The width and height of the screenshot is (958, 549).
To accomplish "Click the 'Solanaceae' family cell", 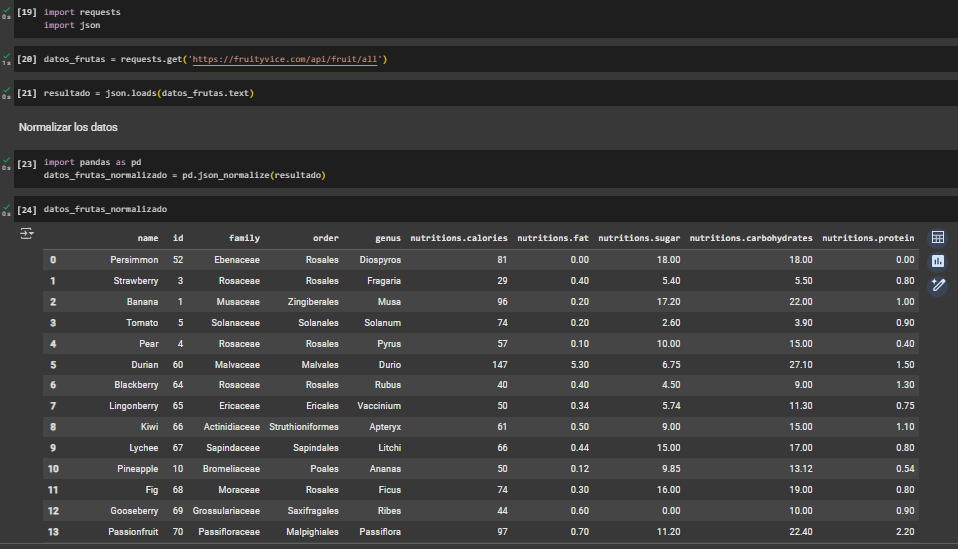I will pos(236,322).
